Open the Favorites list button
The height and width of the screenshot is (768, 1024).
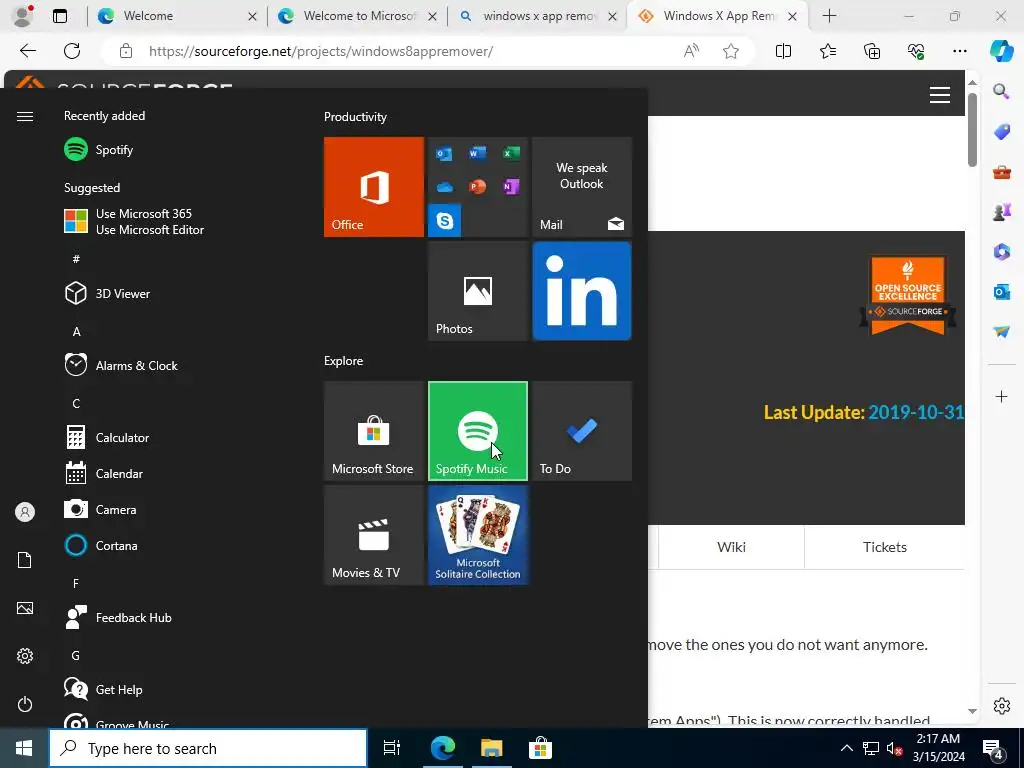[827, 51]
